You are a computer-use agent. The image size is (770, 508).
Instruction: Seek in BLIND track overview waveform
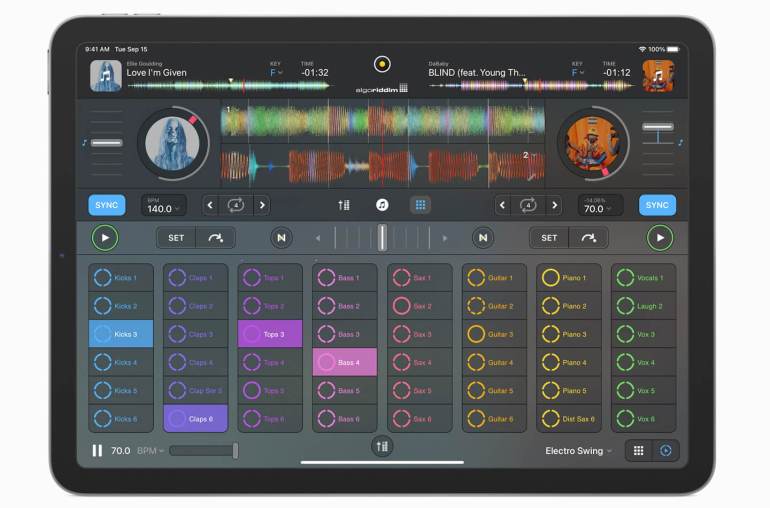(531, 86)
